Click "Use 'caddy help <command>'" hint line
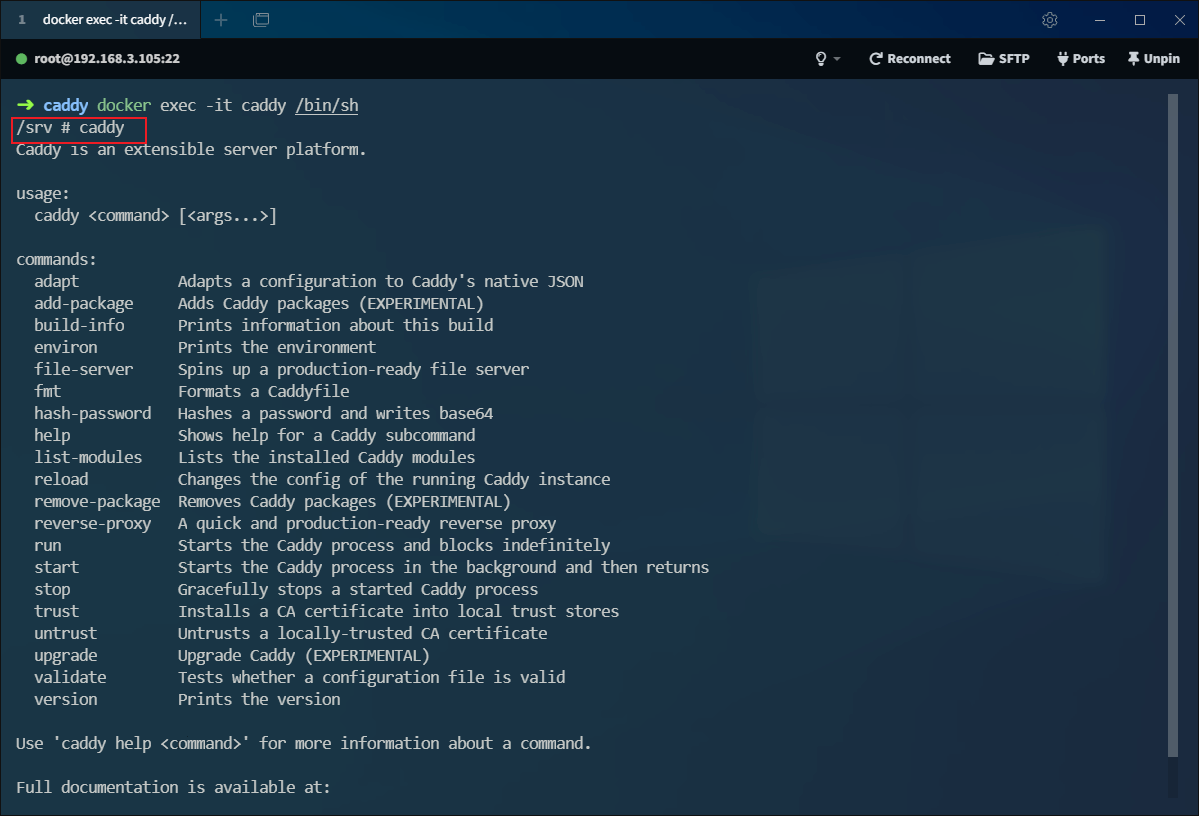The width and height of the screenshot is (1199, 816). (304, 744)
